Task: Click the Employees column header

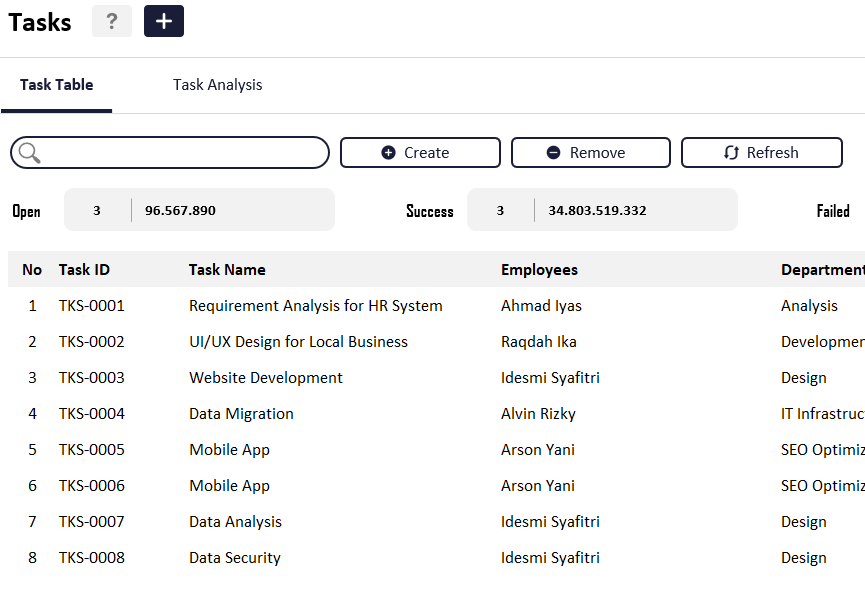Action: [x=539, y=269]
